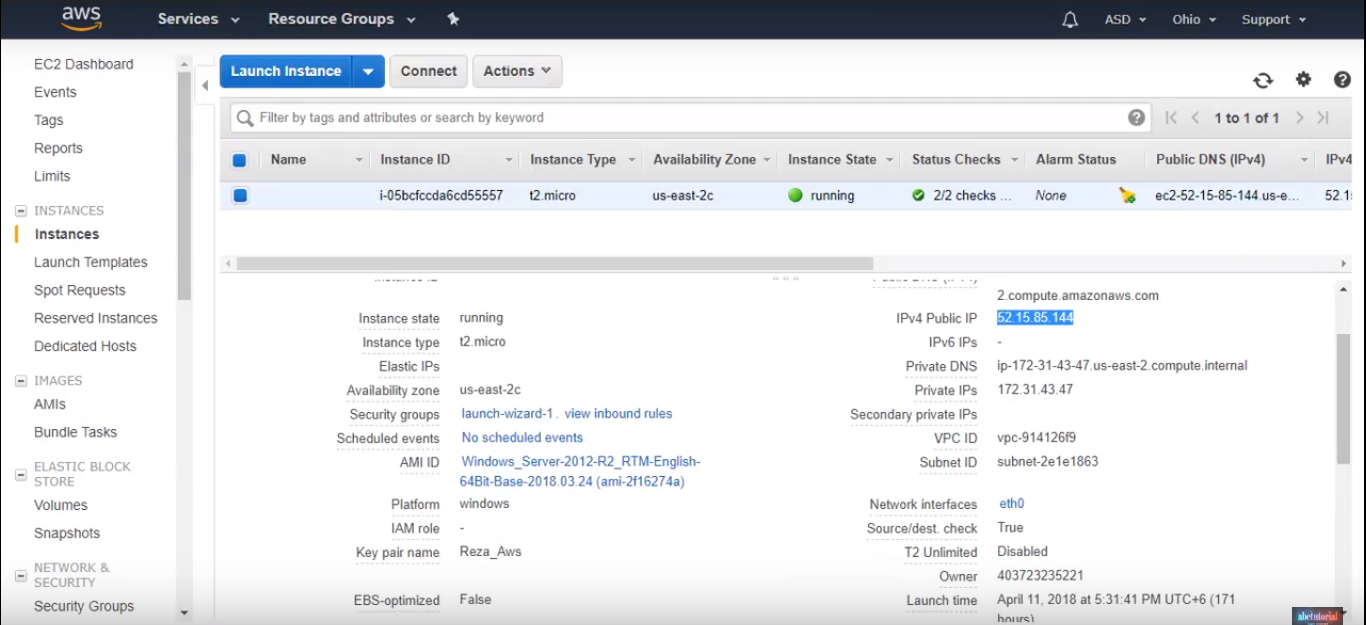Open Snapshots in sidebar
This screenshot has width=1366, height=625.
67,533
